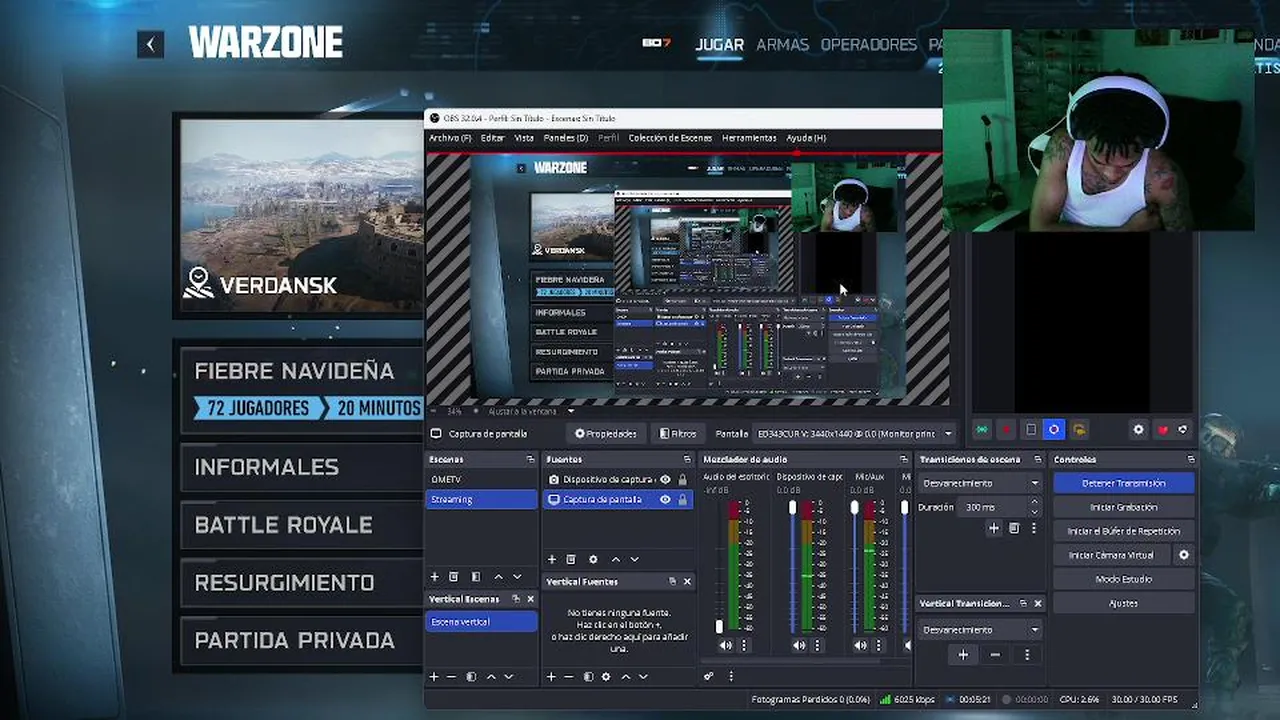Select the OMETV scene
Viewport: 1280px width, 720px height.
(481, 480)
